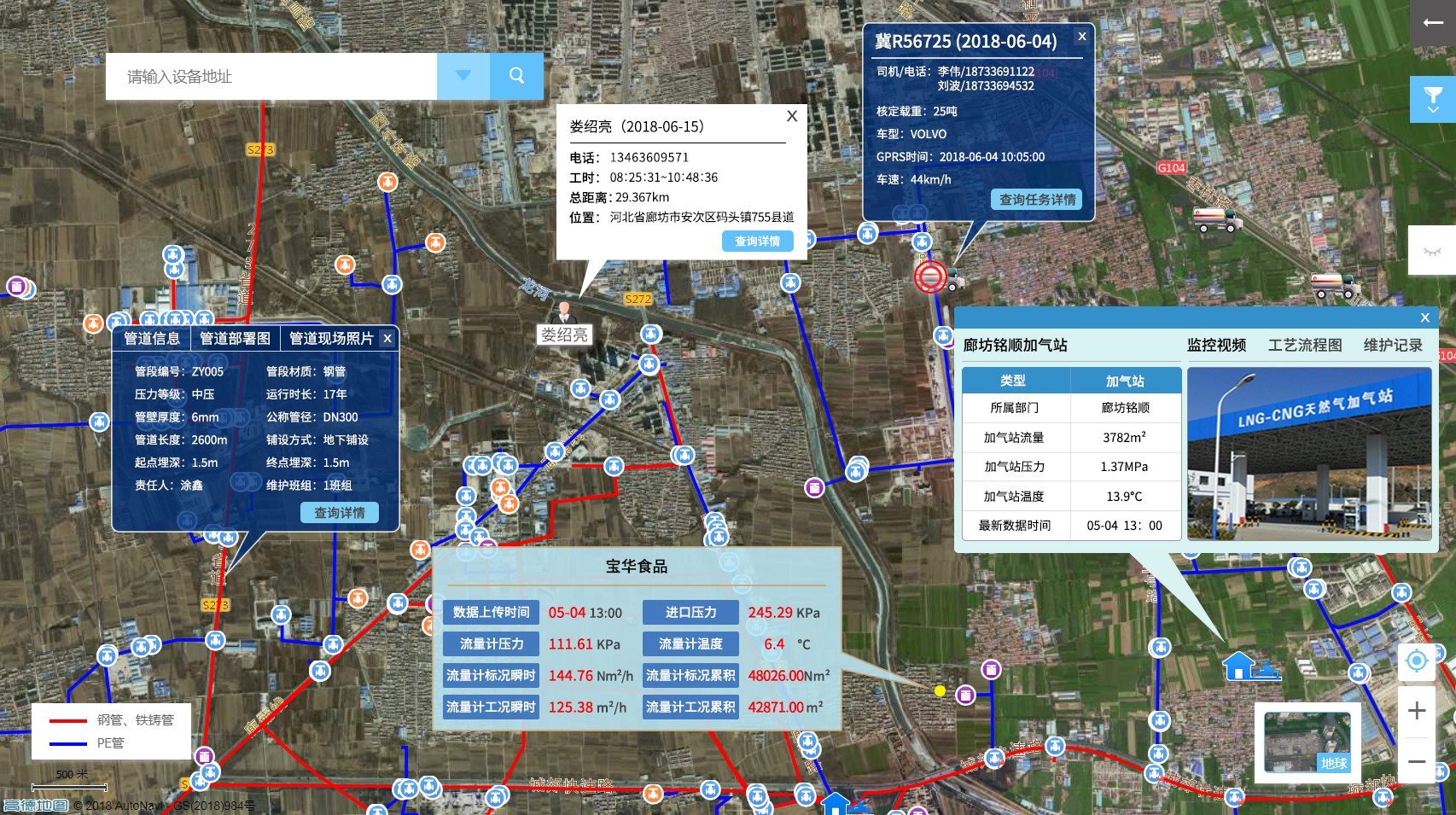
Task: Expand the filter funnel panel
Action: click(x=1433, y=99)
